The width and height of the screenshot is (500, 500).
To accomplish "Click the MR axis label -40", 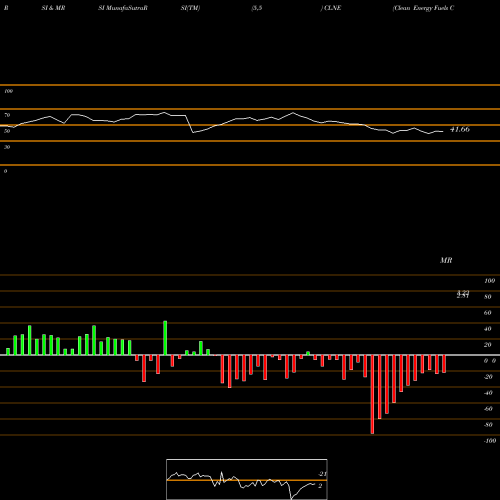I will pyautogui.click(x=488, y=393).
